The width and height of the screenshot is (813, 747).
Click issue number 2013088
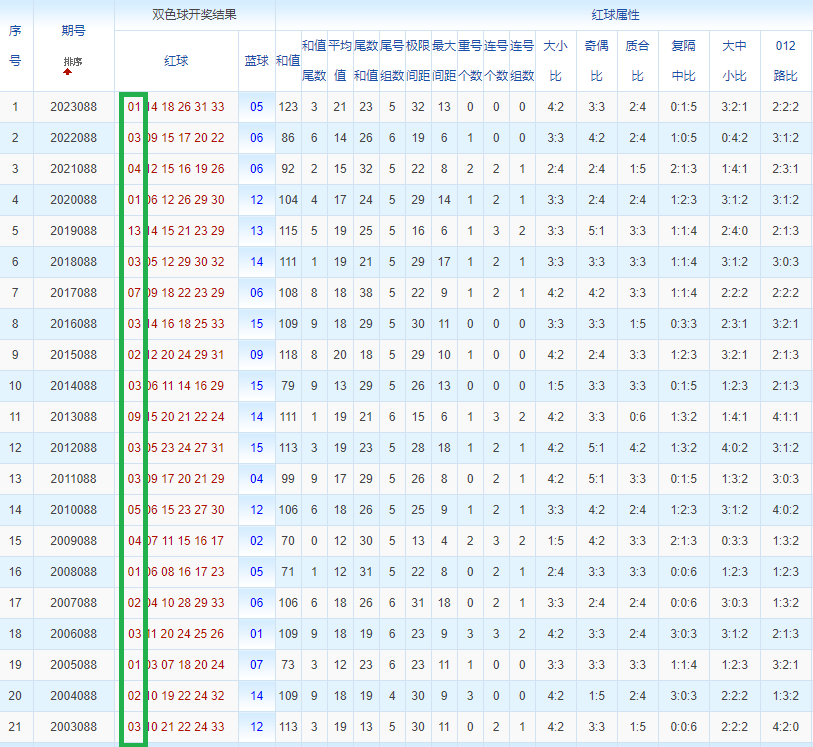pyautogui.click(x=74, y=417)
